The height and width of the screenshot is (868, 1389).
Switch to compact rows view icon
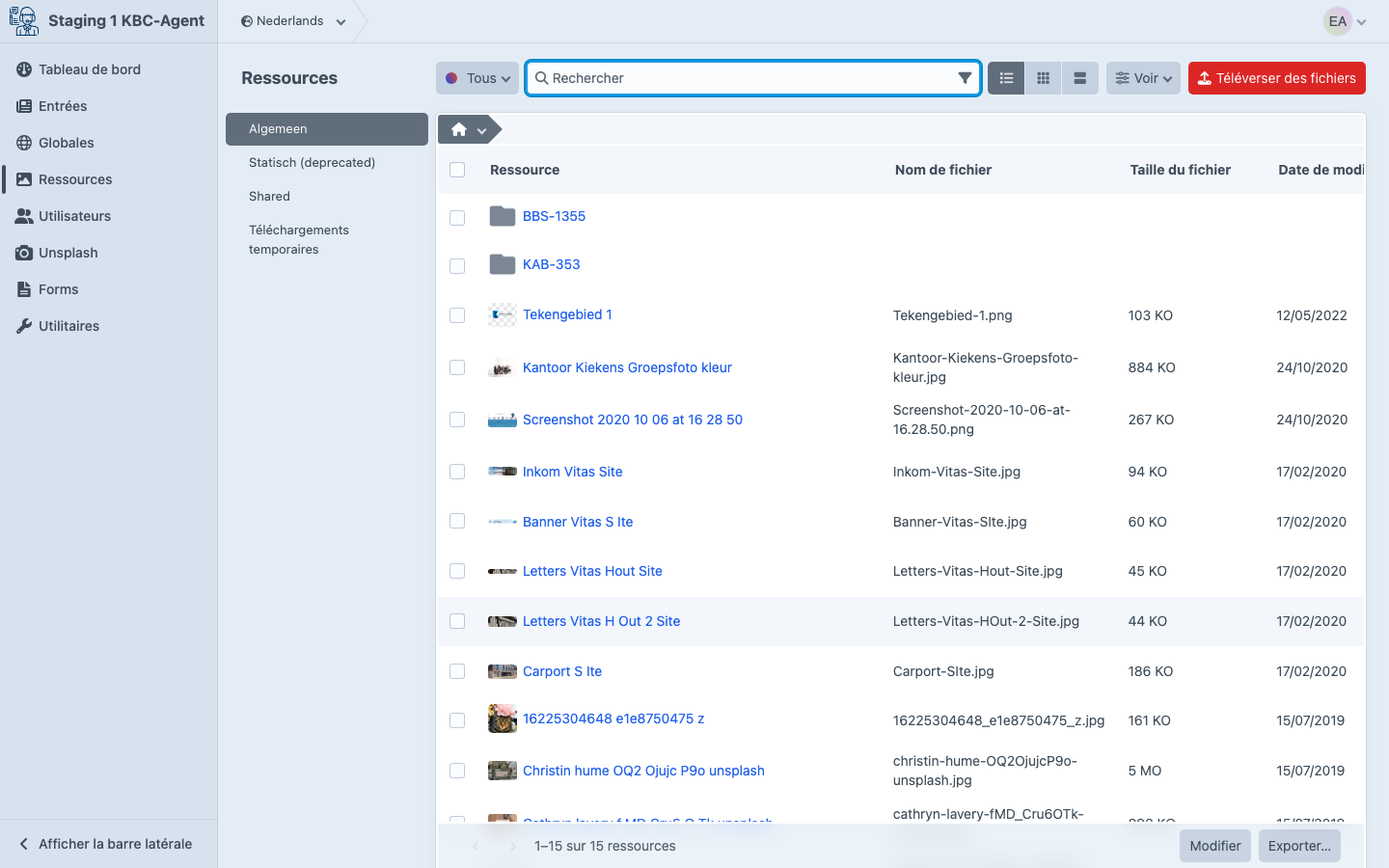[x=1080, y=78]
